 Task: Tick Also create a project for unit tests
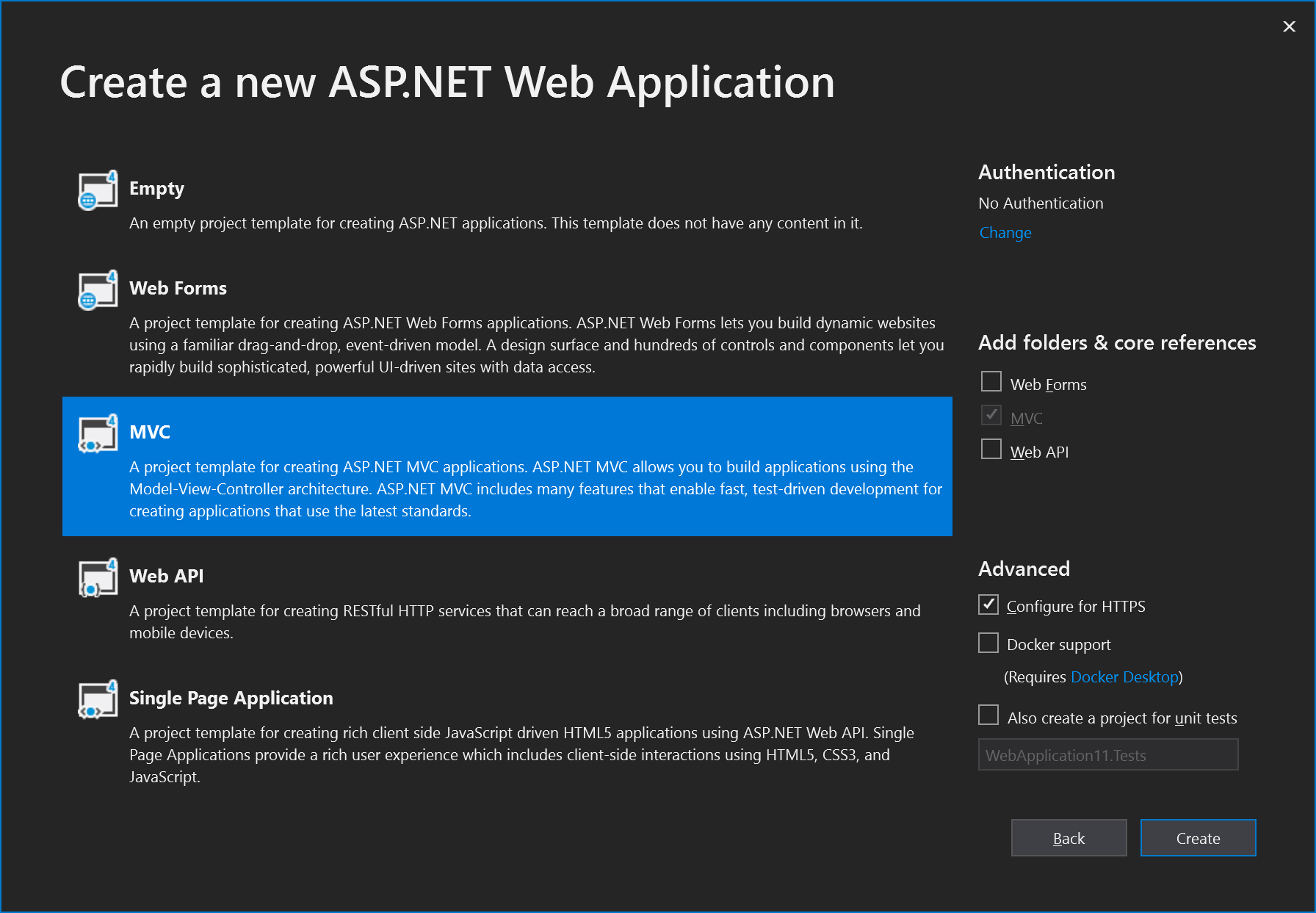click(988, 715)
